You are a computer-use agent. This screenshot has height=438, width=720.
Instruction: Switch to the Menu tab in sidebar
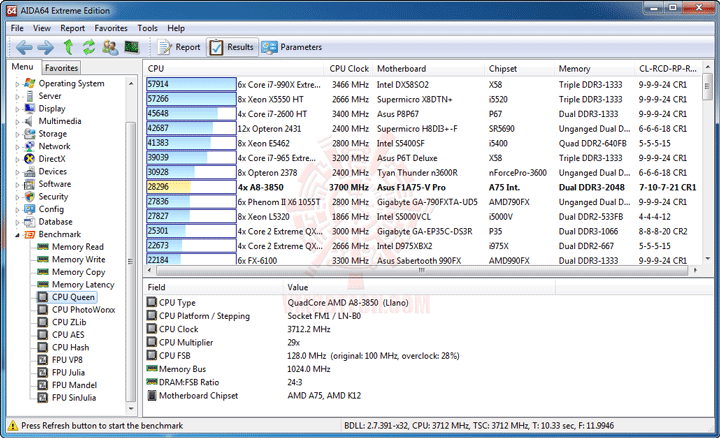22,67
